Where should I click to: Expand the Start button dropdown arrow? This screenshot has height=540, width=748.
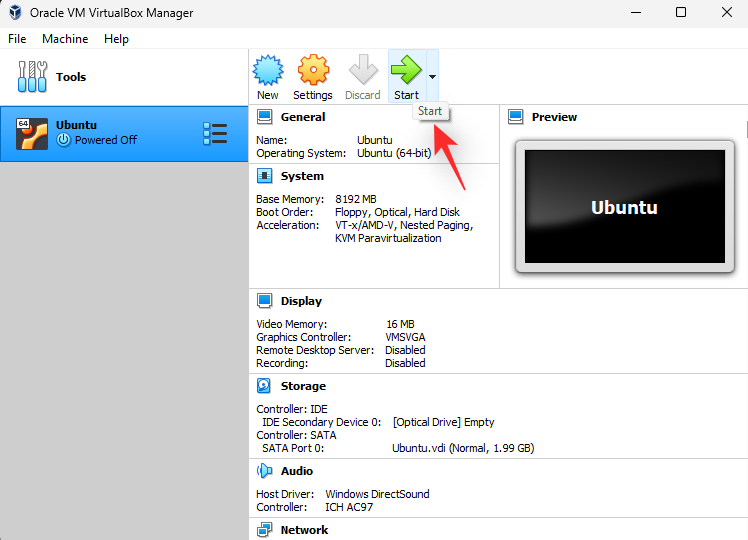tap(432, 76)
